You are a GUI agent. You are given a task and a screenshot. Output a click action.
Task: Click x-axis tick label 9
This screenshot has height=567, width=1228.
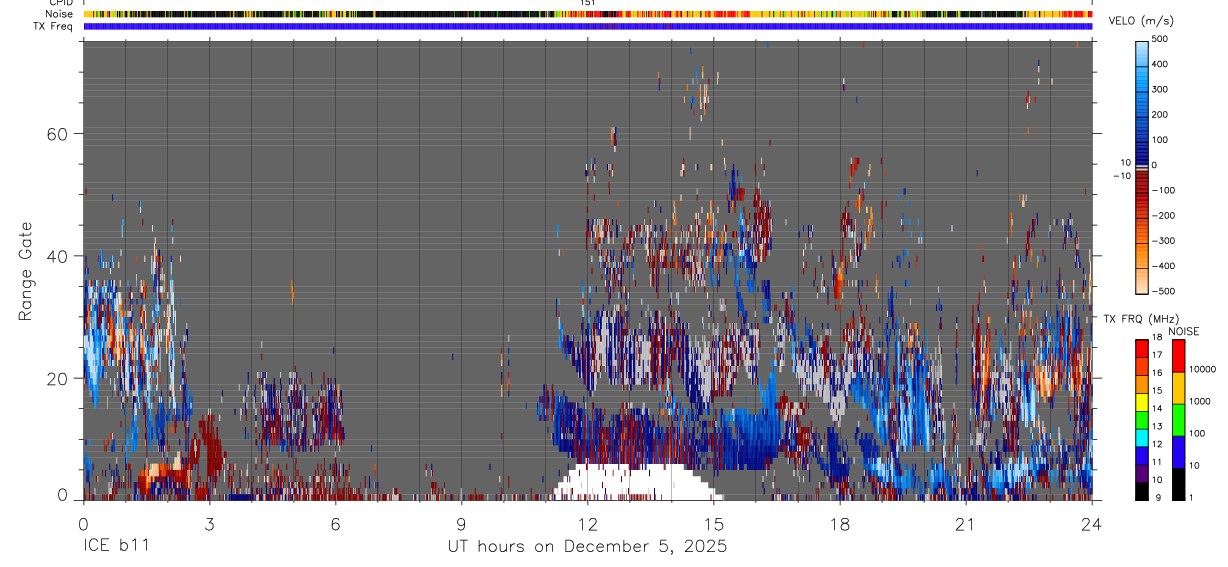tap(461, 524)
